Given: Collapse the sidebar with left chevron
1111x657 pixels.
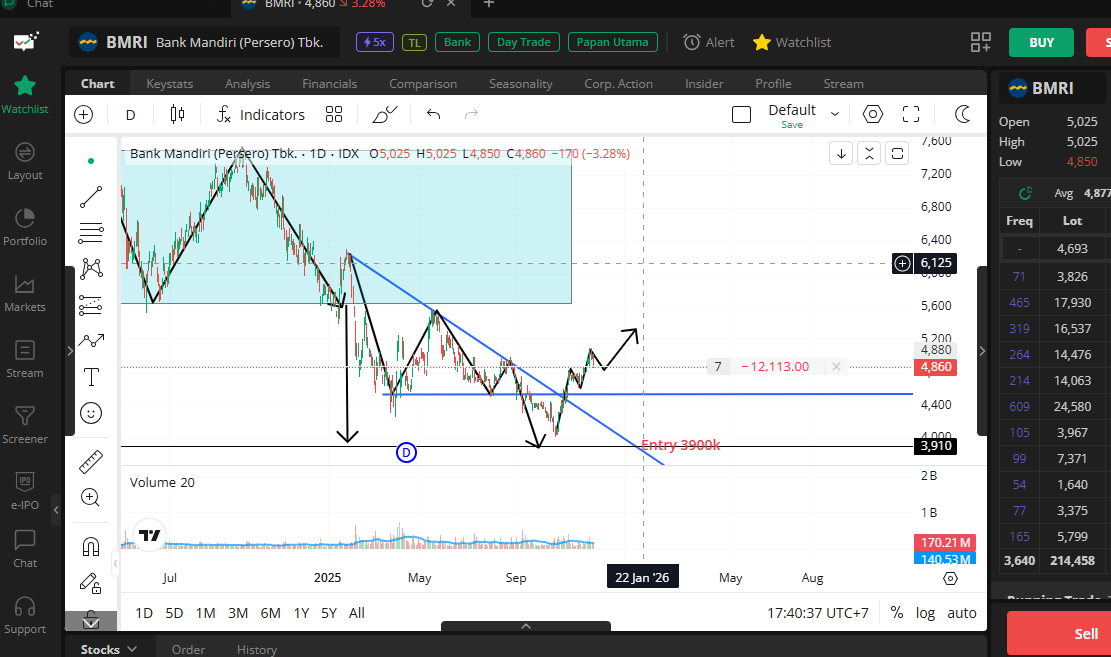Looking at the screenshot, I should click(x=57, y=510).
